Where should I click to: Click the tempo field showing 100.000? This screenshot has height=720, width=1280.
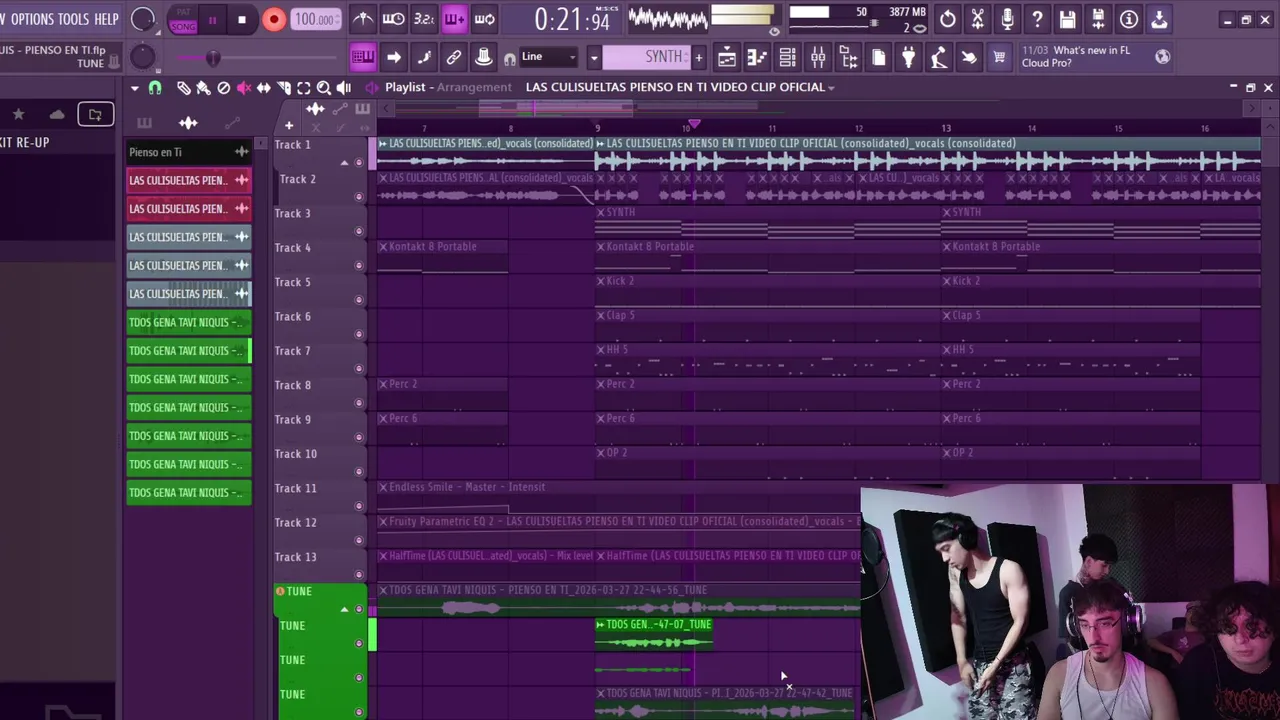coord(314,20)
